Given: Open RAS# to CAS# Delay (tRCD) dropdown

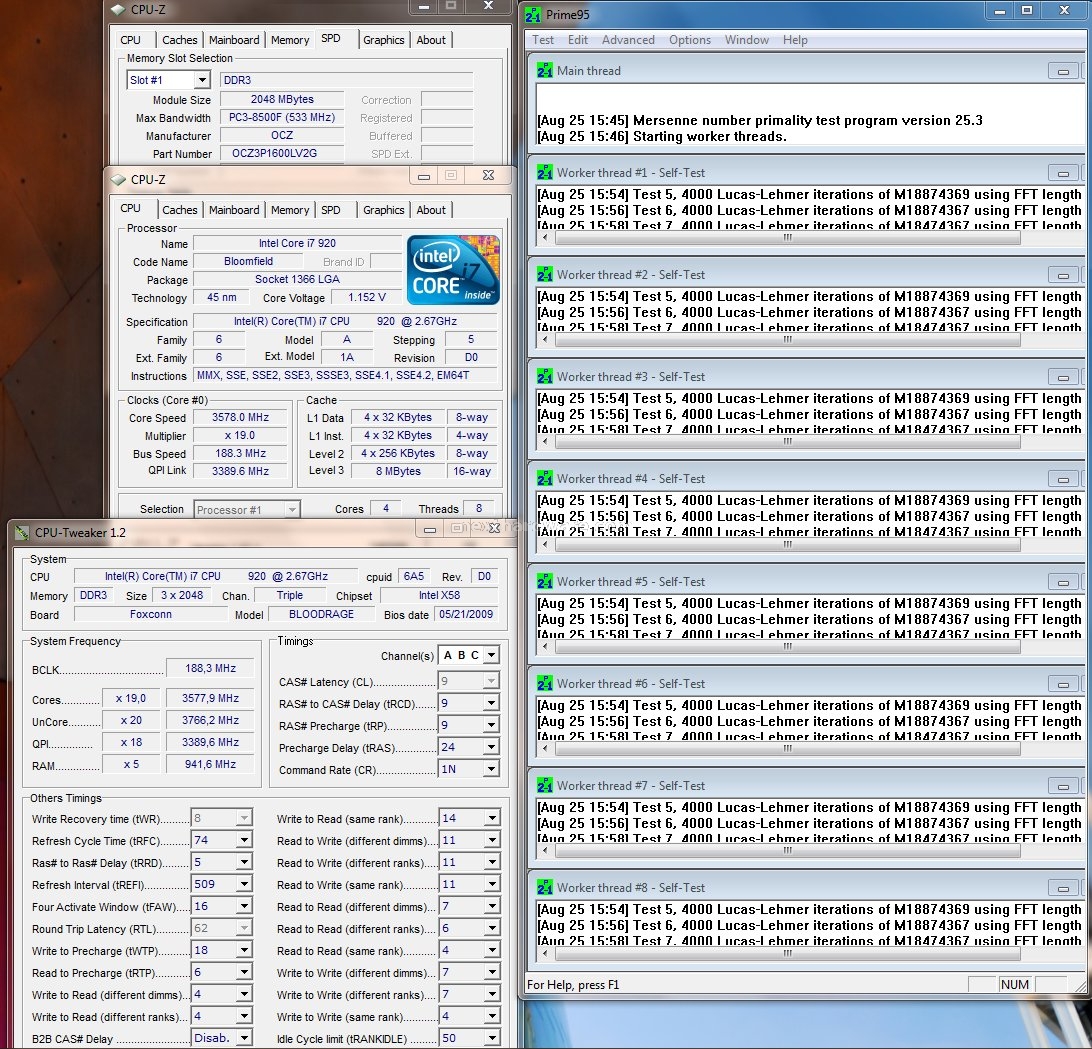Looking at the screenshot, I should click(x=492, y=704).
